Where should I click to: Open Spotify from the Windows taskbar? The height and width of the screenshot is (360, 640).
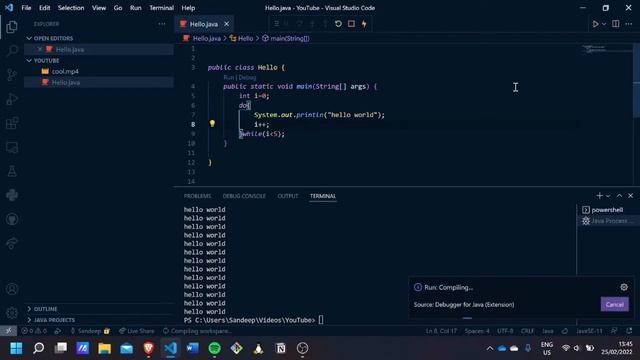(215, 348)
